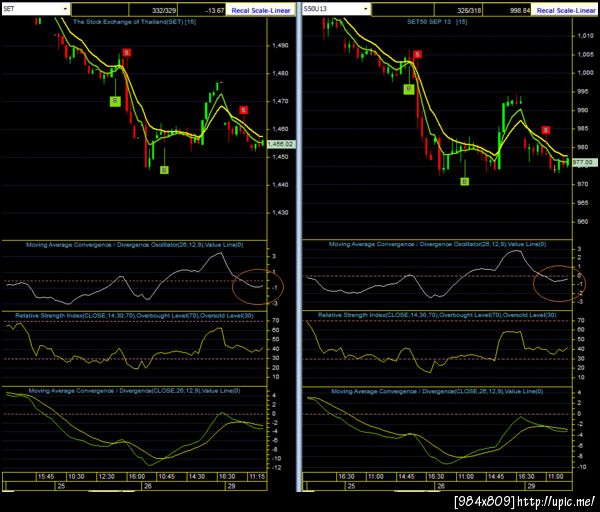Screen dimensions: 600x512
Task: Open the SET symbol dropdown arrow
Action: tap(65, 9)
